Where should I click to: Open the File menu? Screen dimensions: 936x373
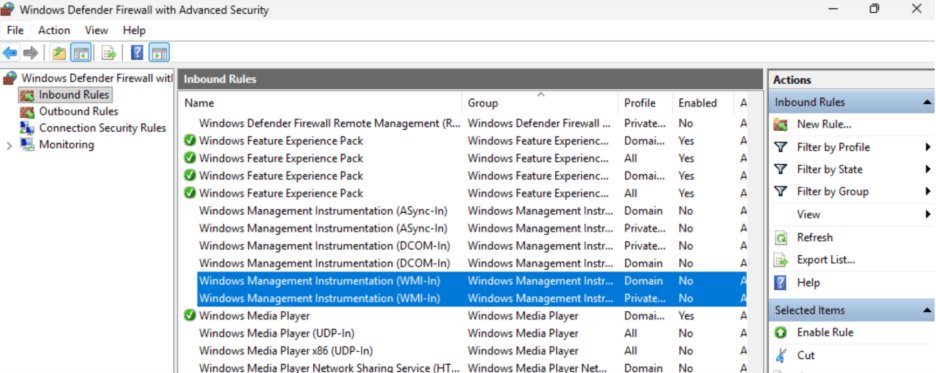tap(16, 30)
